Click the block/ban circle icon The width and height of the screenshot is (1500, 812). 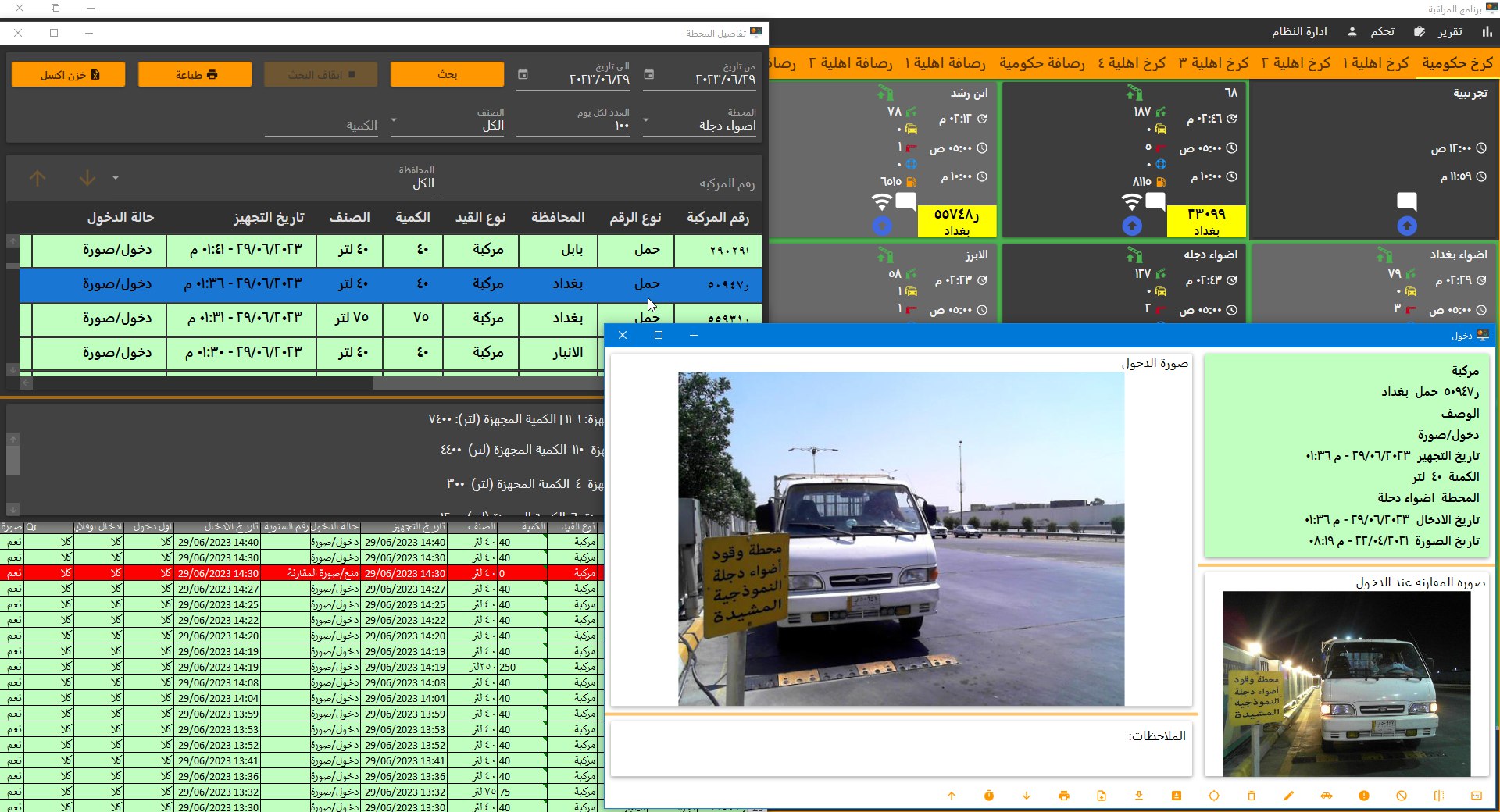coord(1401,796)
